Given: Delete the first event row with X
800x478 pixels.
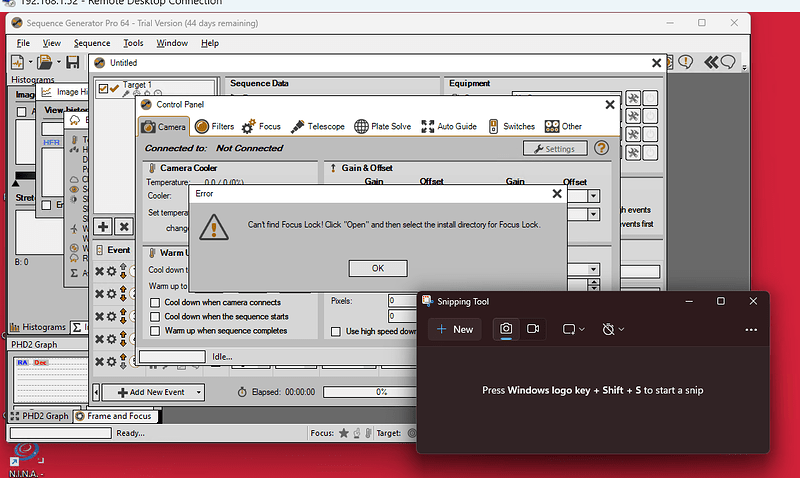Looking at the screenshot, I should tap(99, 271).
